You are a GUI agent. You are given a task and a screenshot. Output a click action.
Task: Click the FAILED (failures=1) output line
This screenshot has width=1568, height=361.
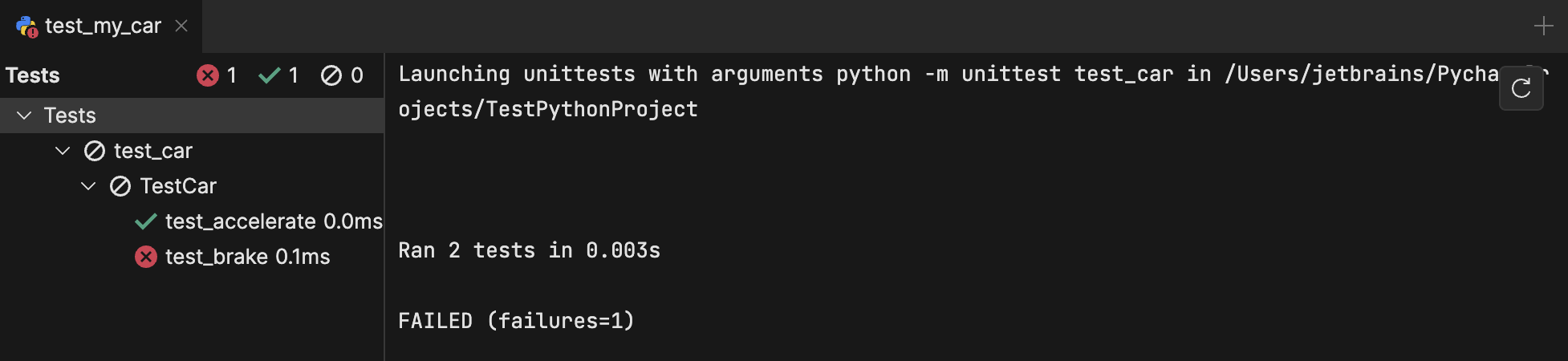click(x=516, y=321)
